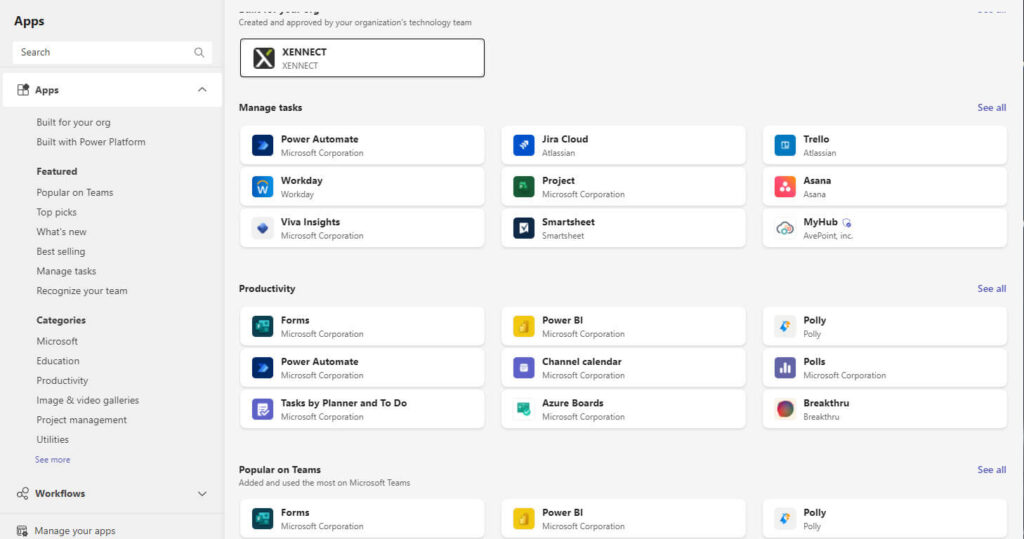Select What's new in sidebar
Screen dimensions: 1024x539
(61, 232)
